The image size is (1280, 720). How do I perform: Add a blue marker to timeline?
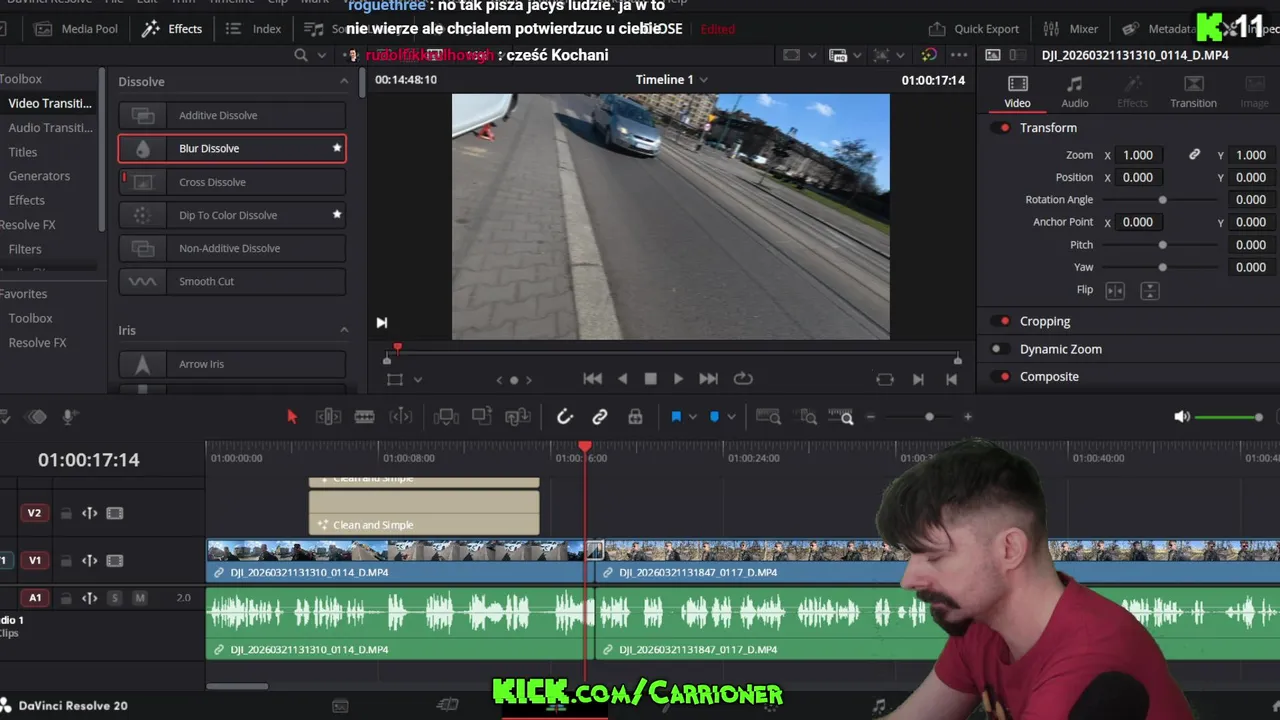pyautogui.click(x=714, y=417)
